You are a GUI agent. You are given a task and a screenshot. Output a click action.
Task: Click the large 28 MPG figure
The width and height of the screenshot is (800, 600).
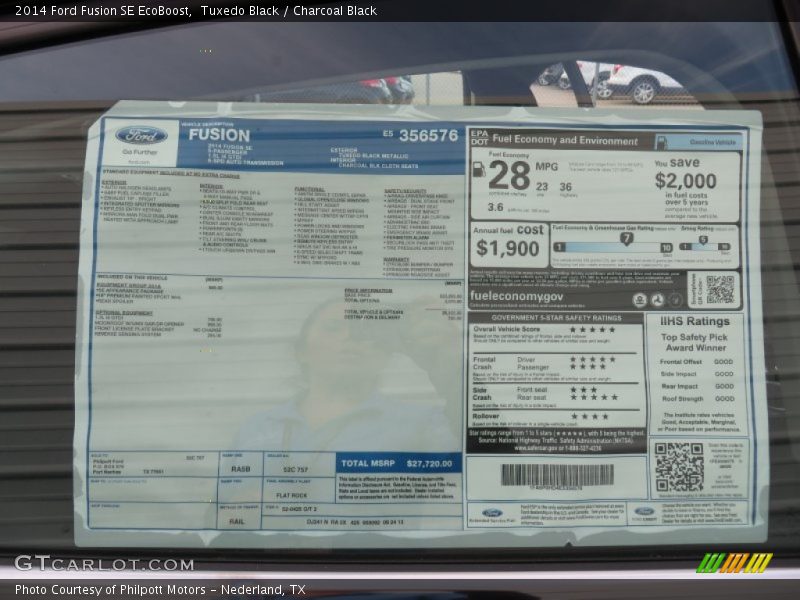[x=509, y=175]
